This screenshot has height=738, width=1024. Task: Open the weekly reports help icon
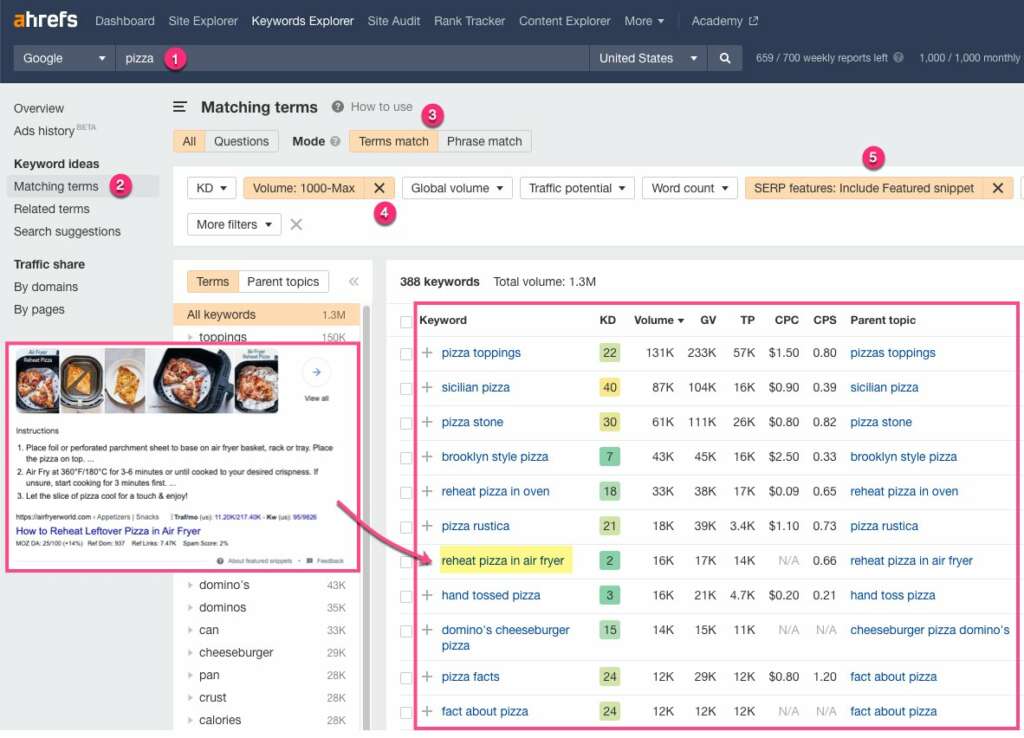point(899,57)
